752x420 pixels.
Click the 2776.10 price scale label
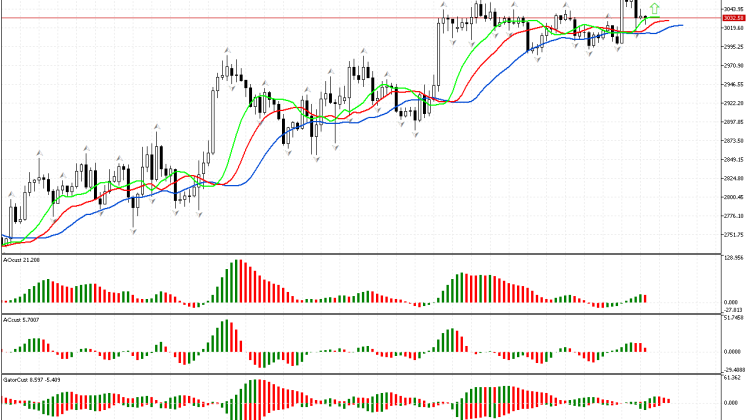point(733,215)
